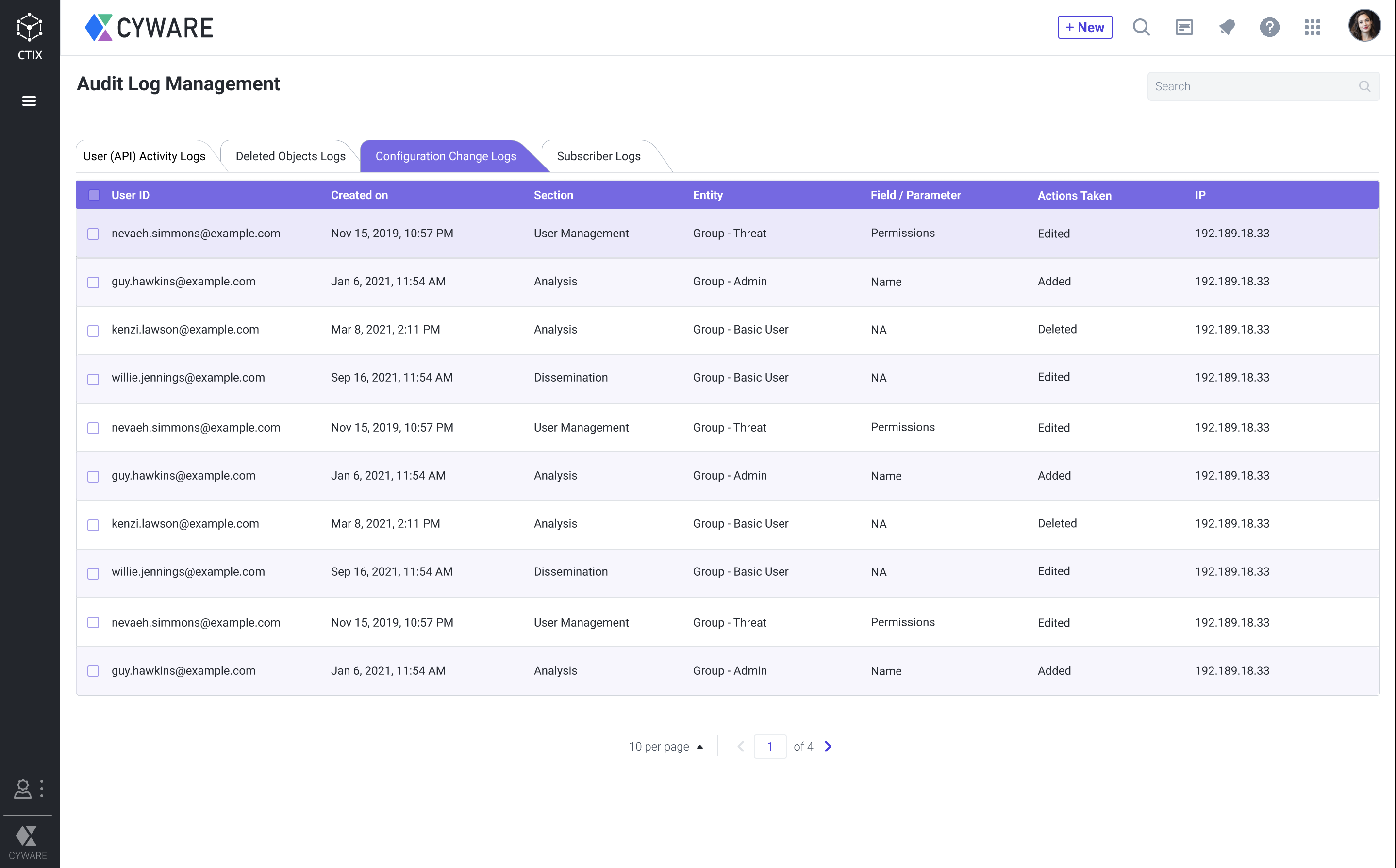The image size is (1396, 868).
Task: Switch to Deleted Objects Logs tab
Action: [290, 156]
